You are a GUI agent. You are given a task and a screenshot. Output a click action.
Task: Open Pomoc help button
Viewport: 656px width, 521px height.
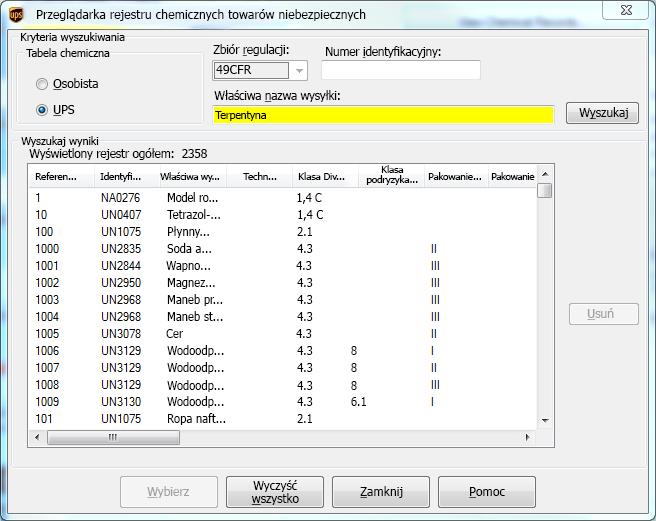[x=487, y=492]
